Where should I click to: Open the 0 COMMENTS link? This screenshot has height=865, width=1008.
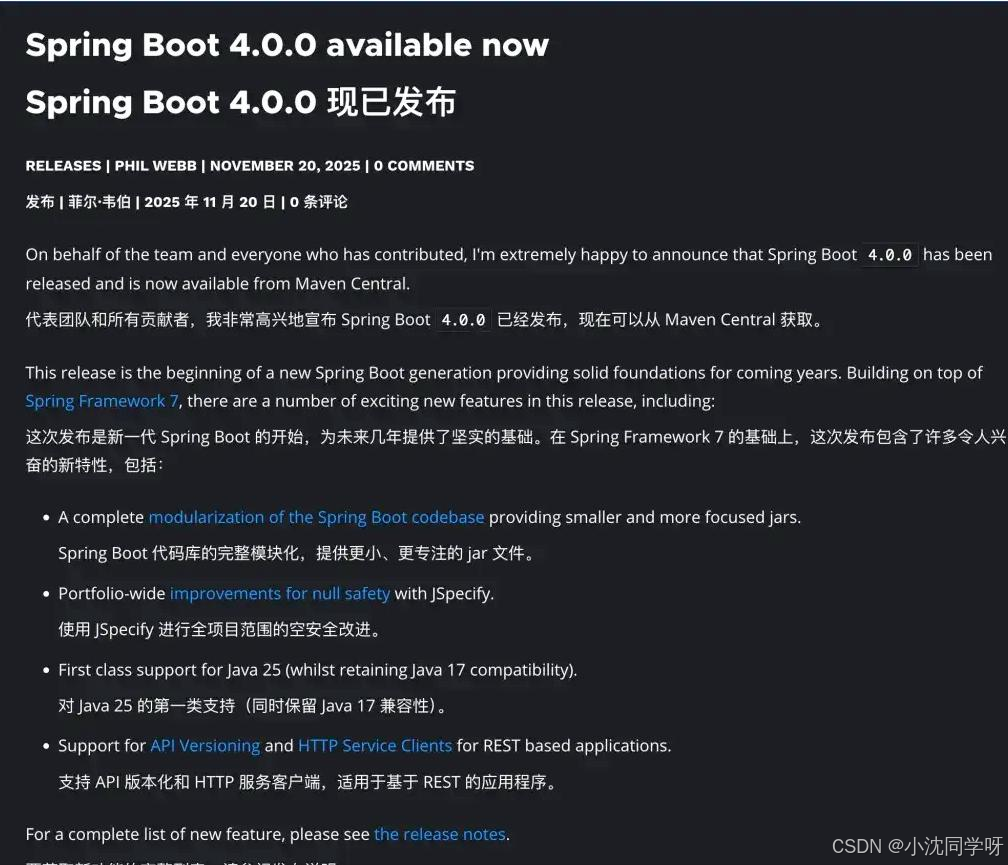point(424,165)
